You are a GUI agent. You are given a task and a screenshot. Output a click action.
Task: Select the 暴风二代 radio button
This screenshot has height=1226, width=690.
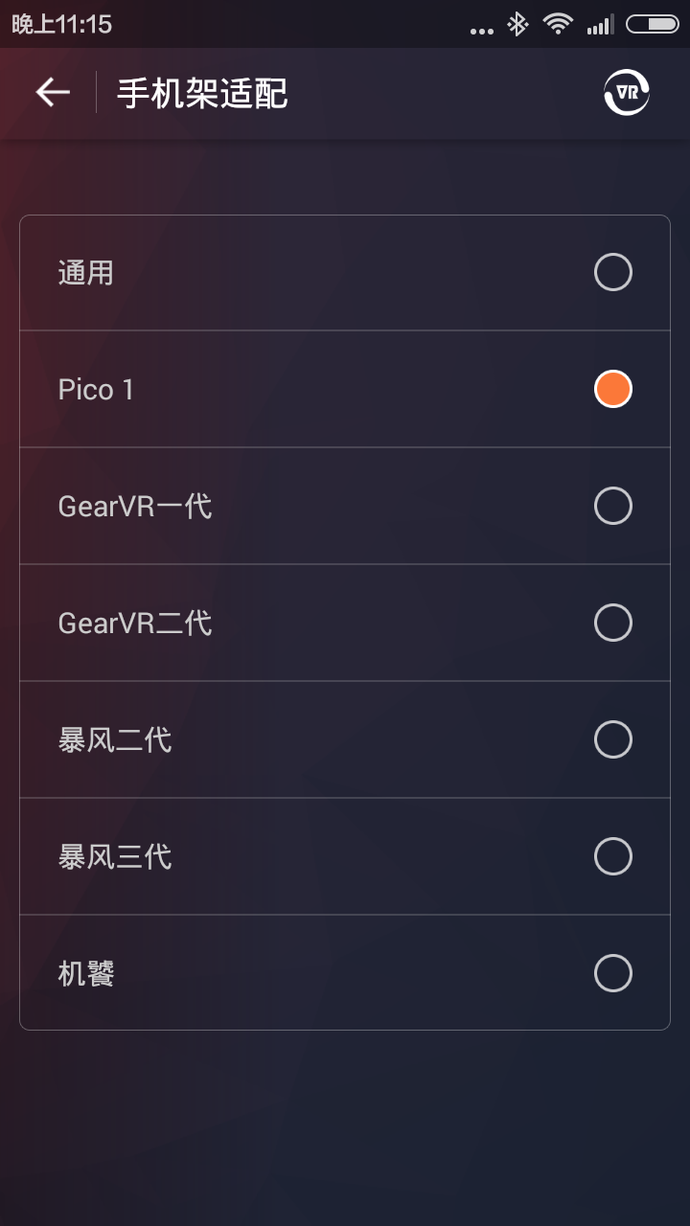[x=613, y=740]
